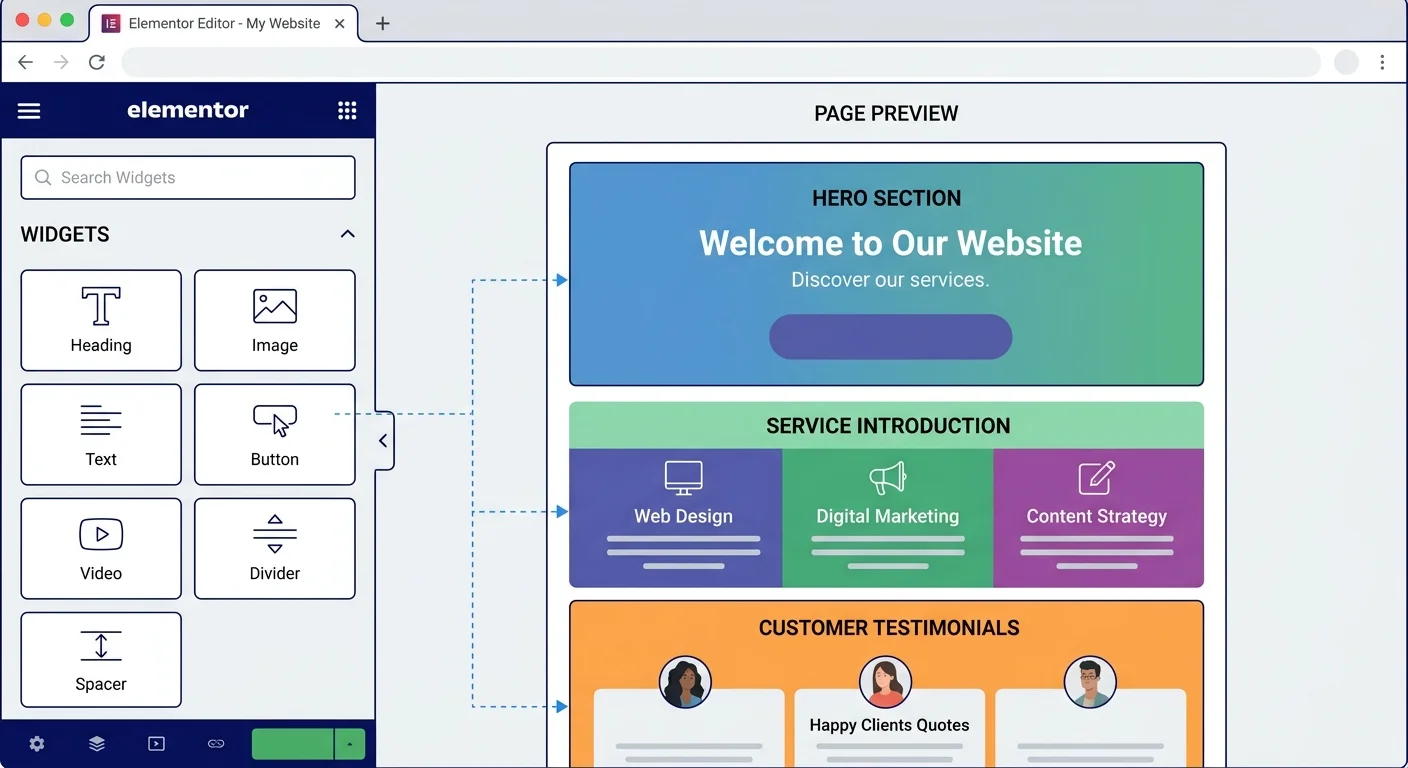Select the Image widget
This screenshot has width=1408, height=768.
[x=275, y=320]
